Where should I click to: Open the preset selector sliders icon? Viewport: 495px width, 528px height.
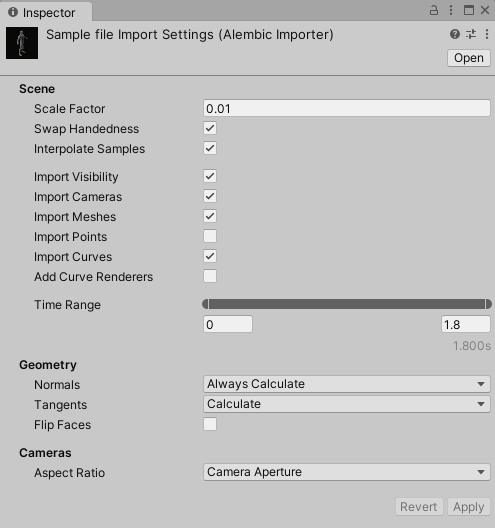(471, 34)
